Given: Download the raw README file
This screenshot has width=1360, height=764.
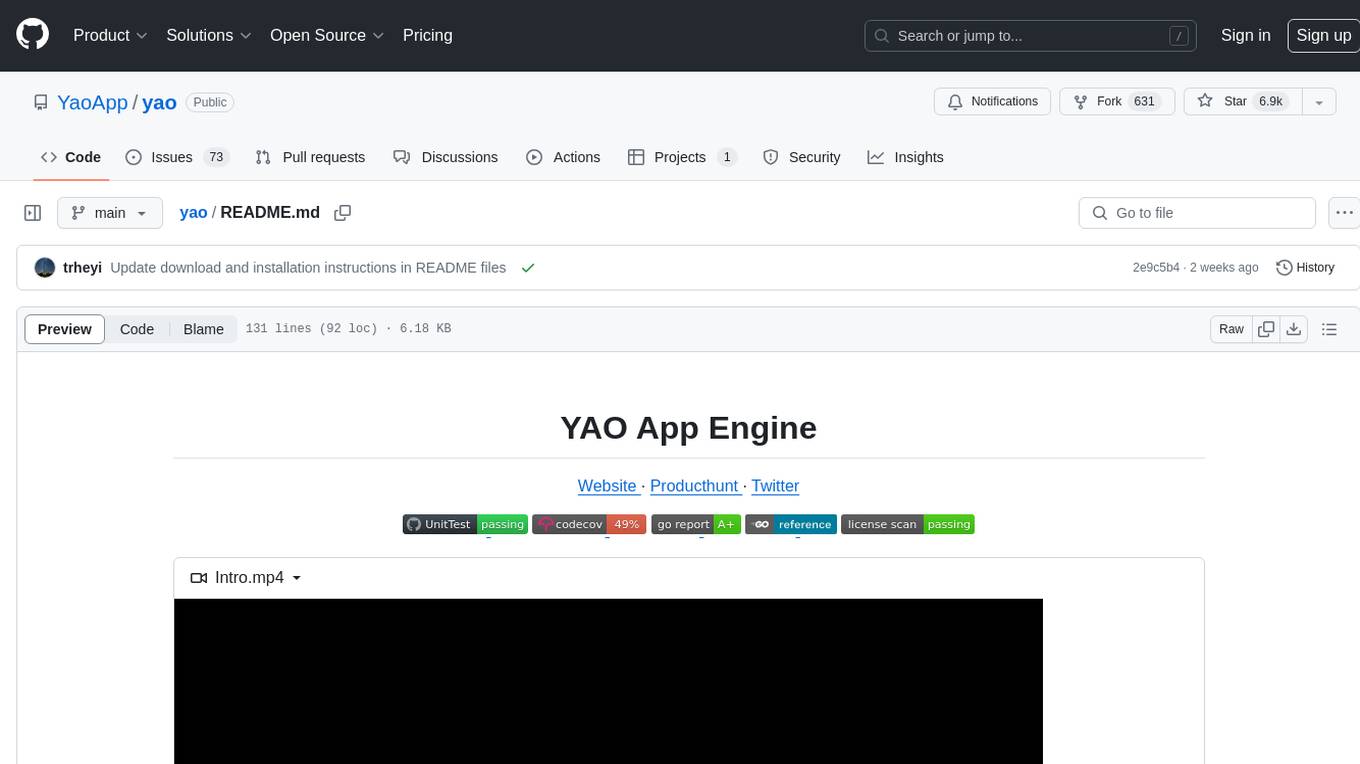Looking at the screenshot, I should 1293,329.
